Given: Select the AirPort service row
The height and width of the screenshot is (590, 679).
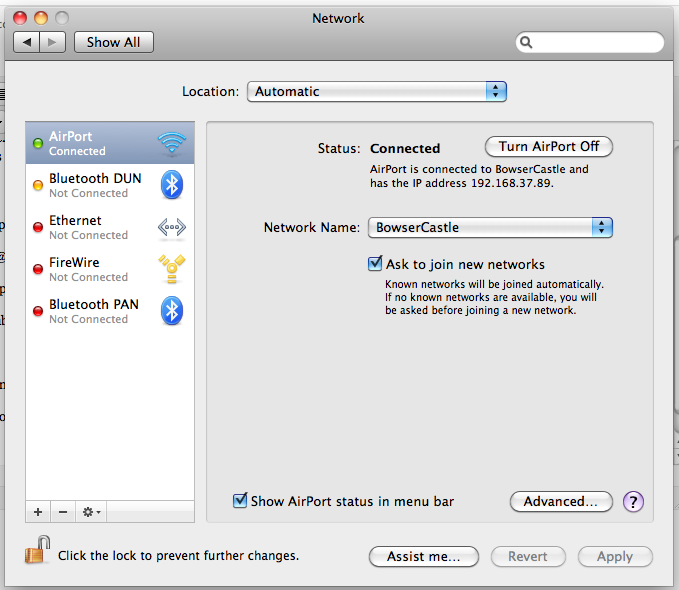Looking at the screenshot, I should coord(110,143).
